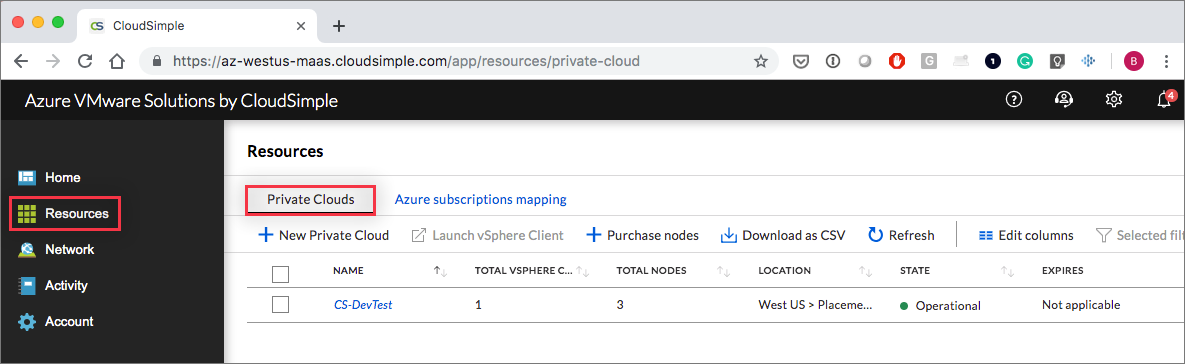Open the CS-DevTest private cloud link
Viewport: 1185px width, 364px height.
(x=363, y=305)
